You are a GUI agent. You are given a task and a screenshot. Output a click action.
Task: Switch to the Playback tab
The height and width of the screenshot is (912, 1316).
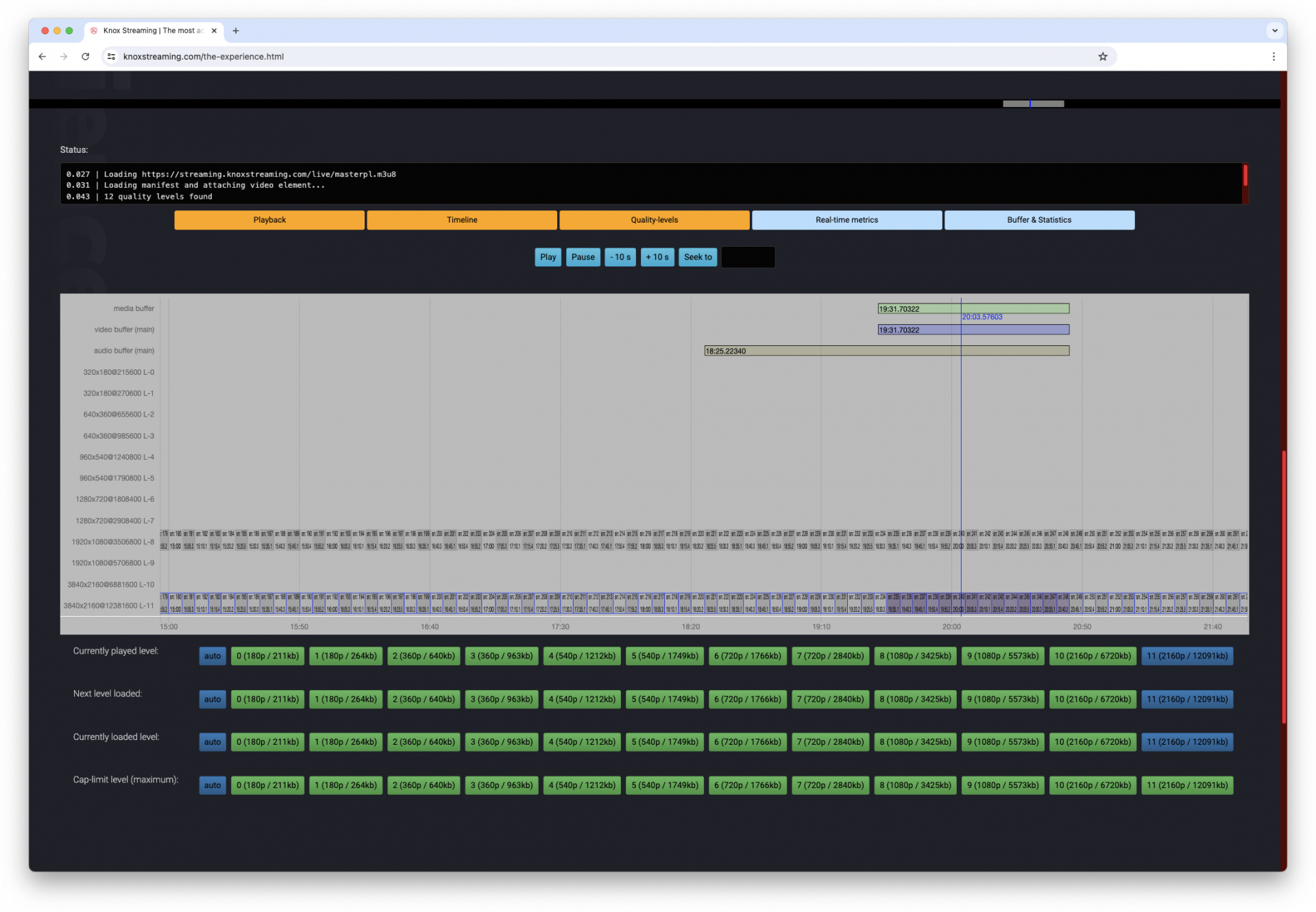click(x=269, y=220)
